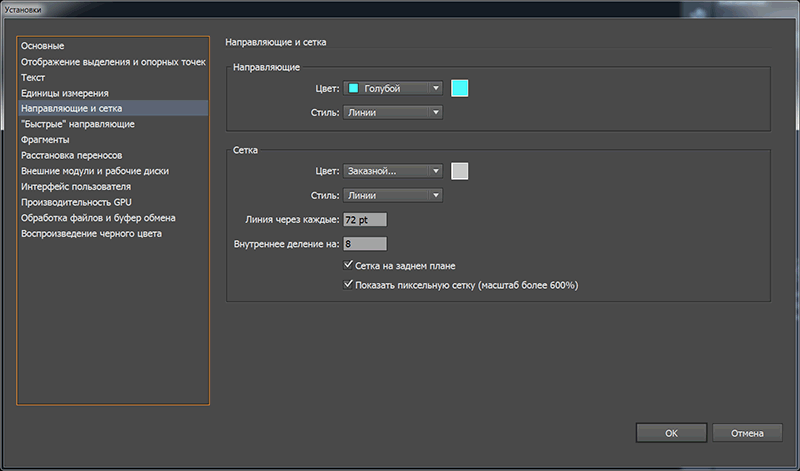The height and width of the screenshot is (471, 800).
Task: Go to 'Интерфейс пользователя' settings
Action: [x=76, y=186]
